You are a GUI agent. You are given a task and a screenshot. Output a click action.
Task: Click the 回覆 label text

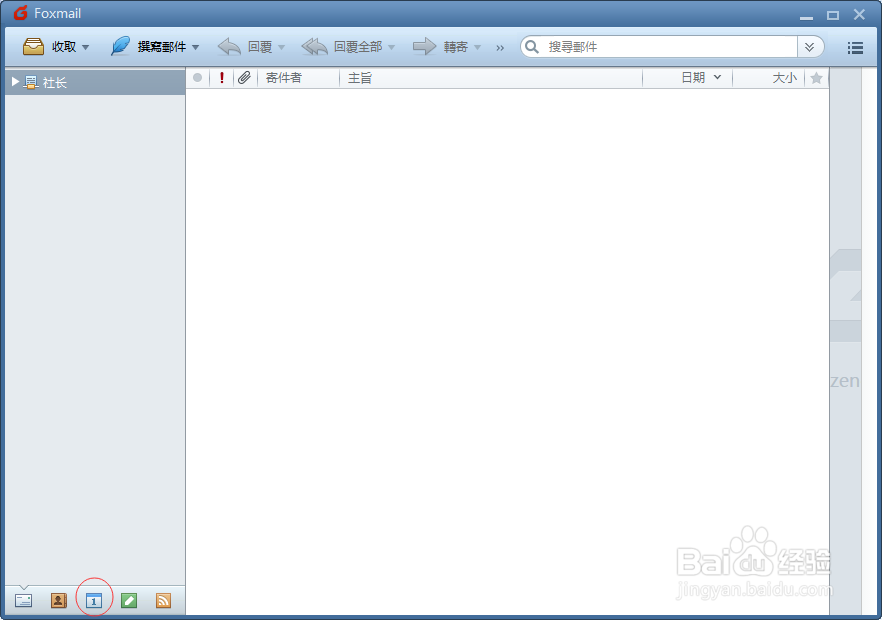[x=260, y=47]
